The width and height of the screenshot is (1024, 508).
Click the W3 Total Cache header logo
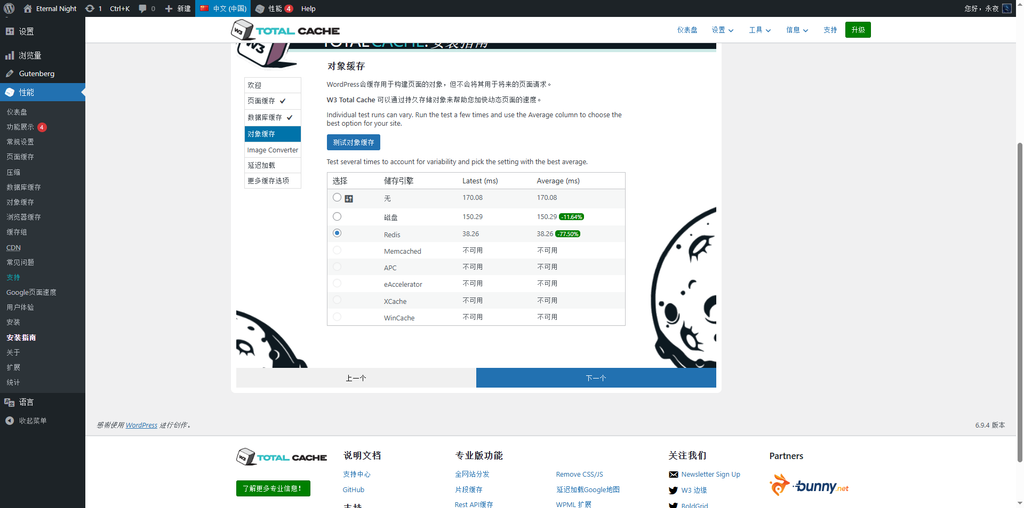click(285, 30)
